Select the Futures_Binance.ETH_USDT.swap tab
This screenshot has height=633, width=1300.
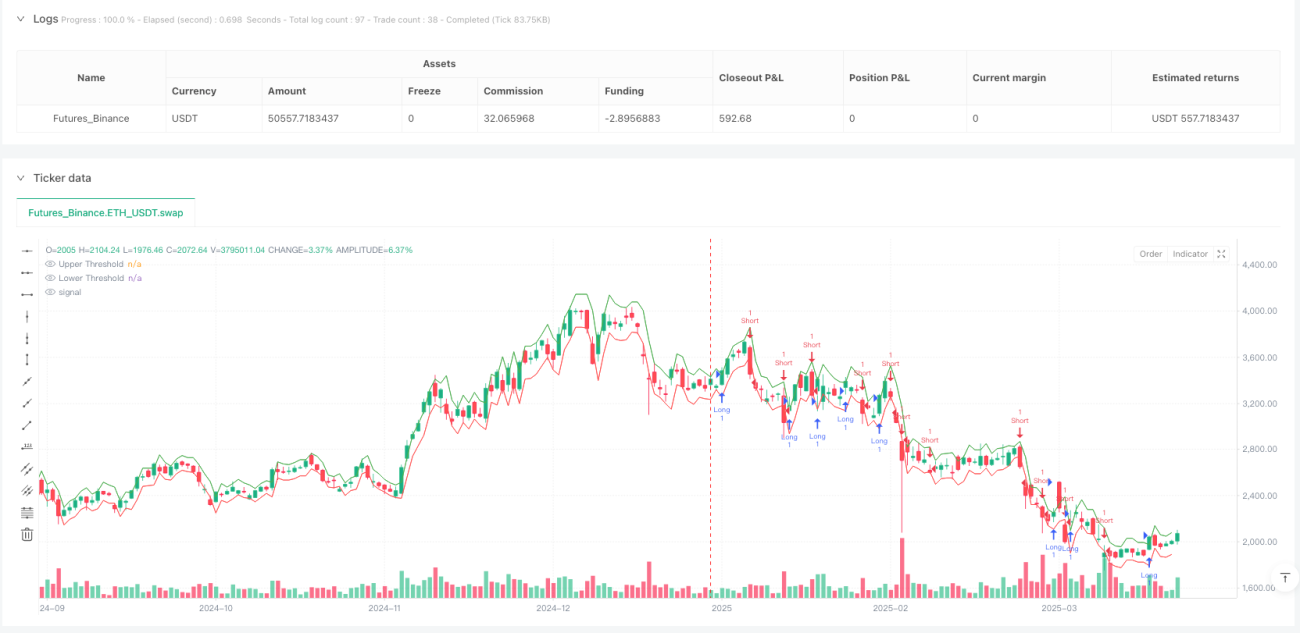[x=106, y=213]
